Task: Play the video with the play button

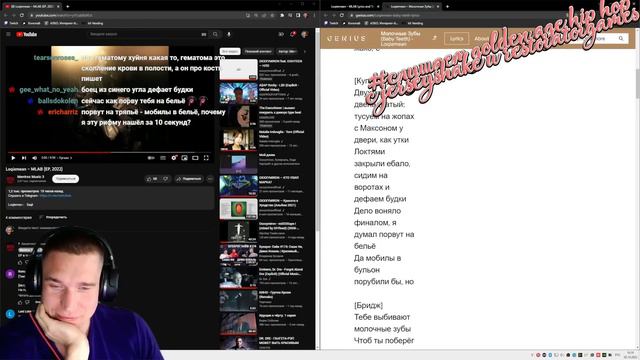Action: tap(13, 158)
